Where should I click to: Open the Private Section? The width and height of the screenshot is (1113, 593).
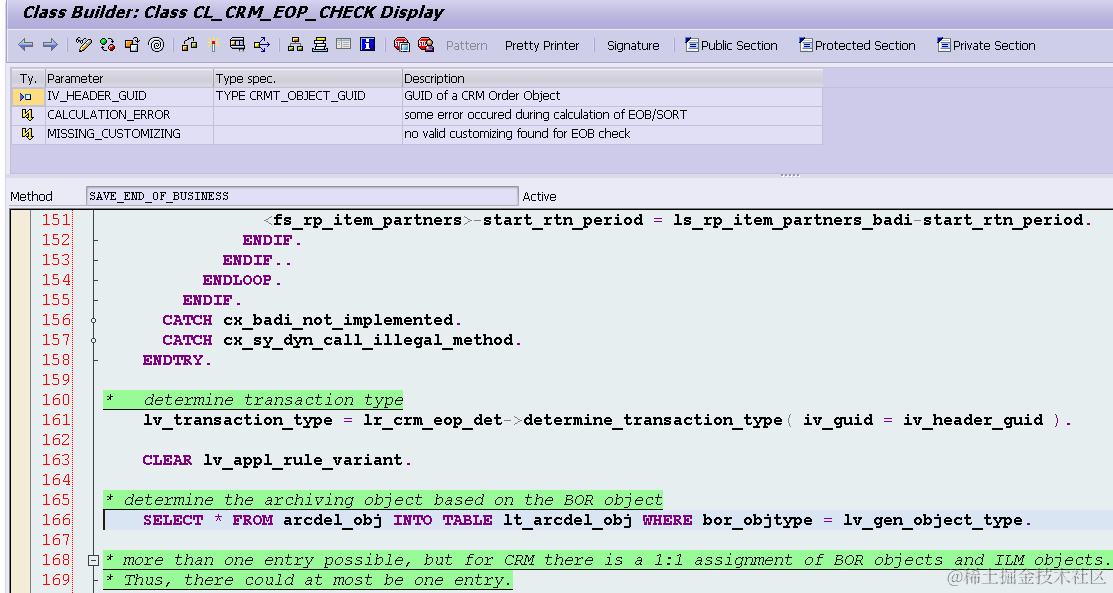tap(986, 45)
